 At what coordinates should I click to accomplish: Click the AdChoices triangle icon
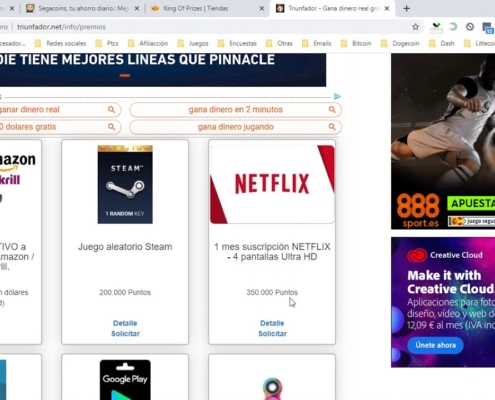click(337, 96)
